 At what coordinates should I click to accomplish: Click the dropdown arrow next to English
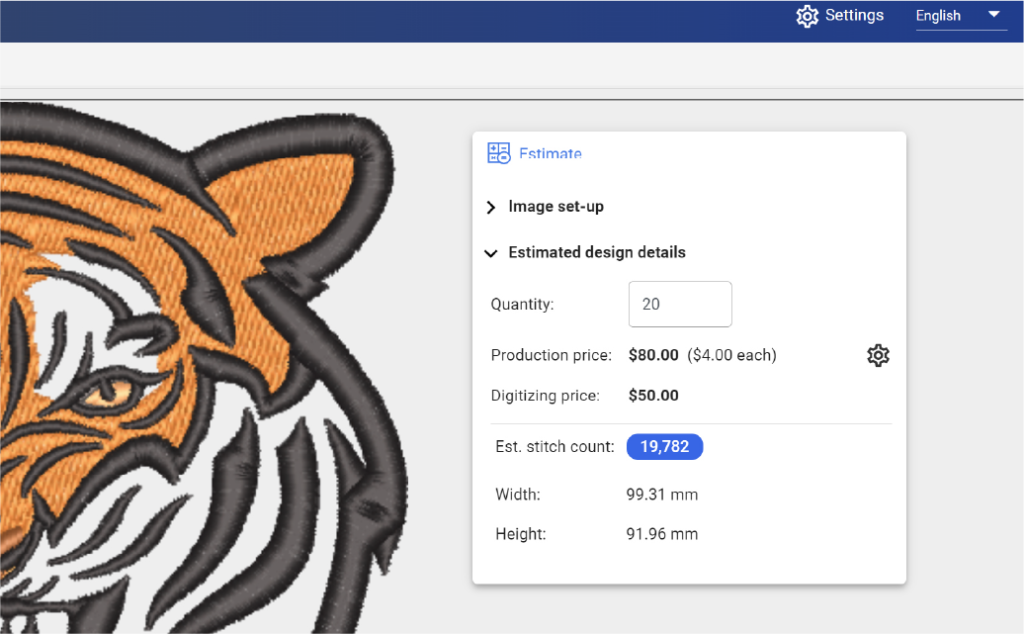994,16
